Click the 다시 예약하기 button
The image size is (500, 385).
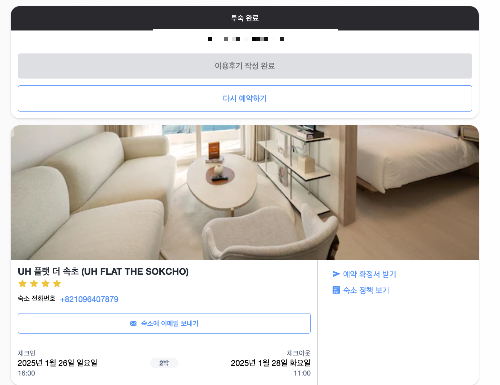[x=245, y=98]
